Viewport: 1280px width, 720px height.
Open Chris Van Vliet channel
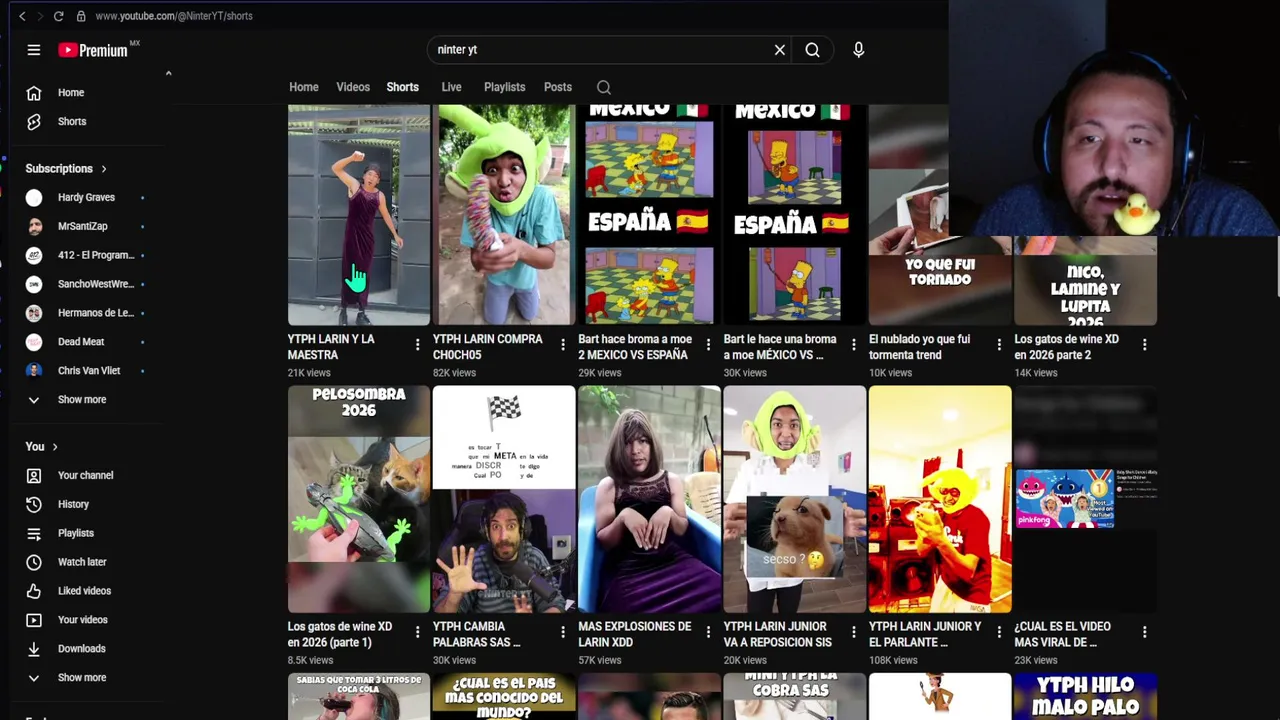coord(88,371)
